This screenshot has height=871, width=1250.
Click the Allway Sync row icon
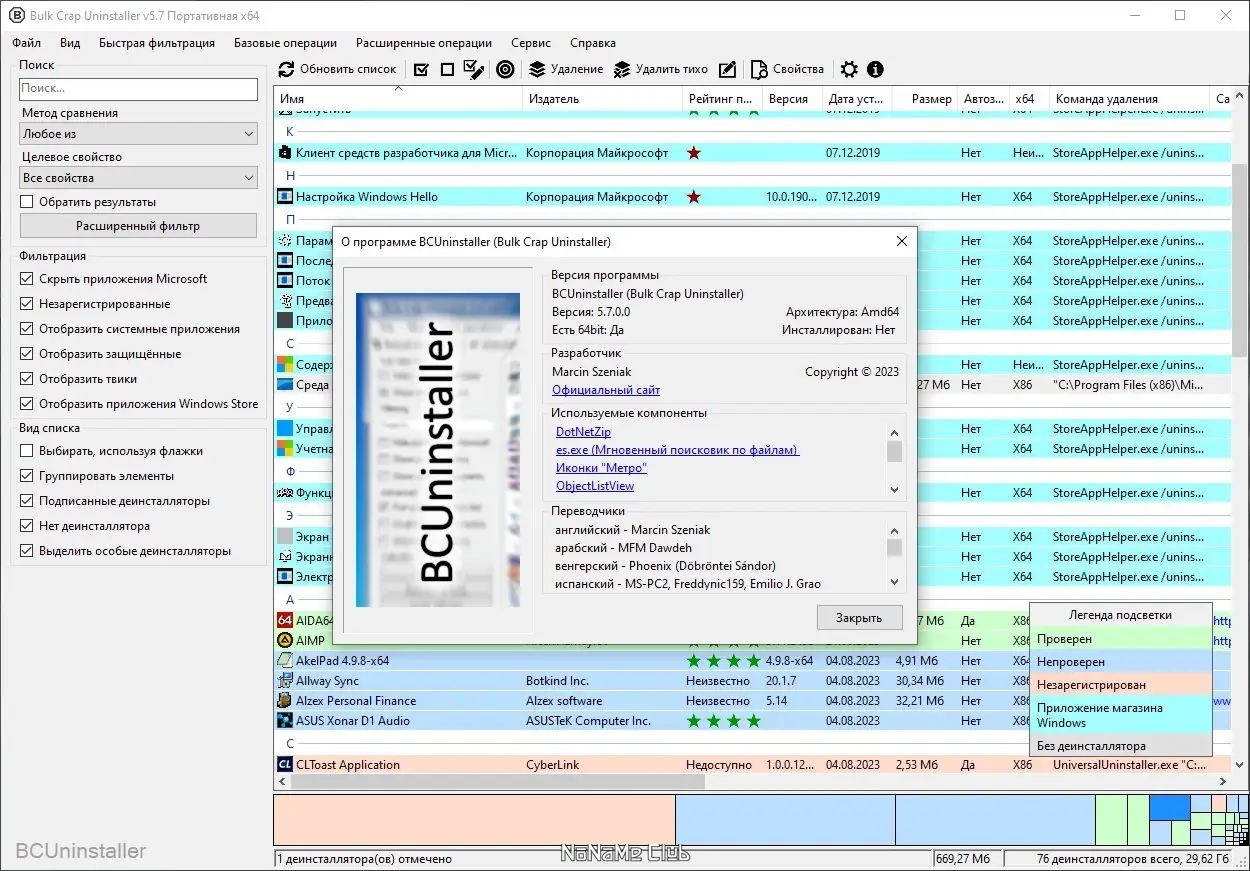285,681
